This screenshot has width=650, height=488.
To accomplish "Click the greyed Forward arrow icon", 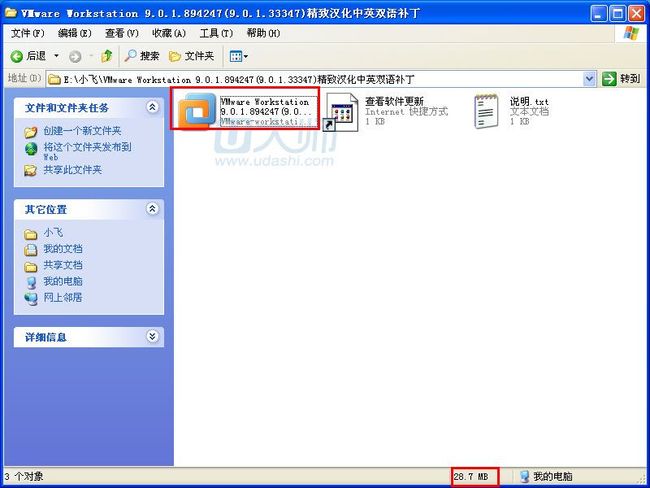I will (75, 56).
